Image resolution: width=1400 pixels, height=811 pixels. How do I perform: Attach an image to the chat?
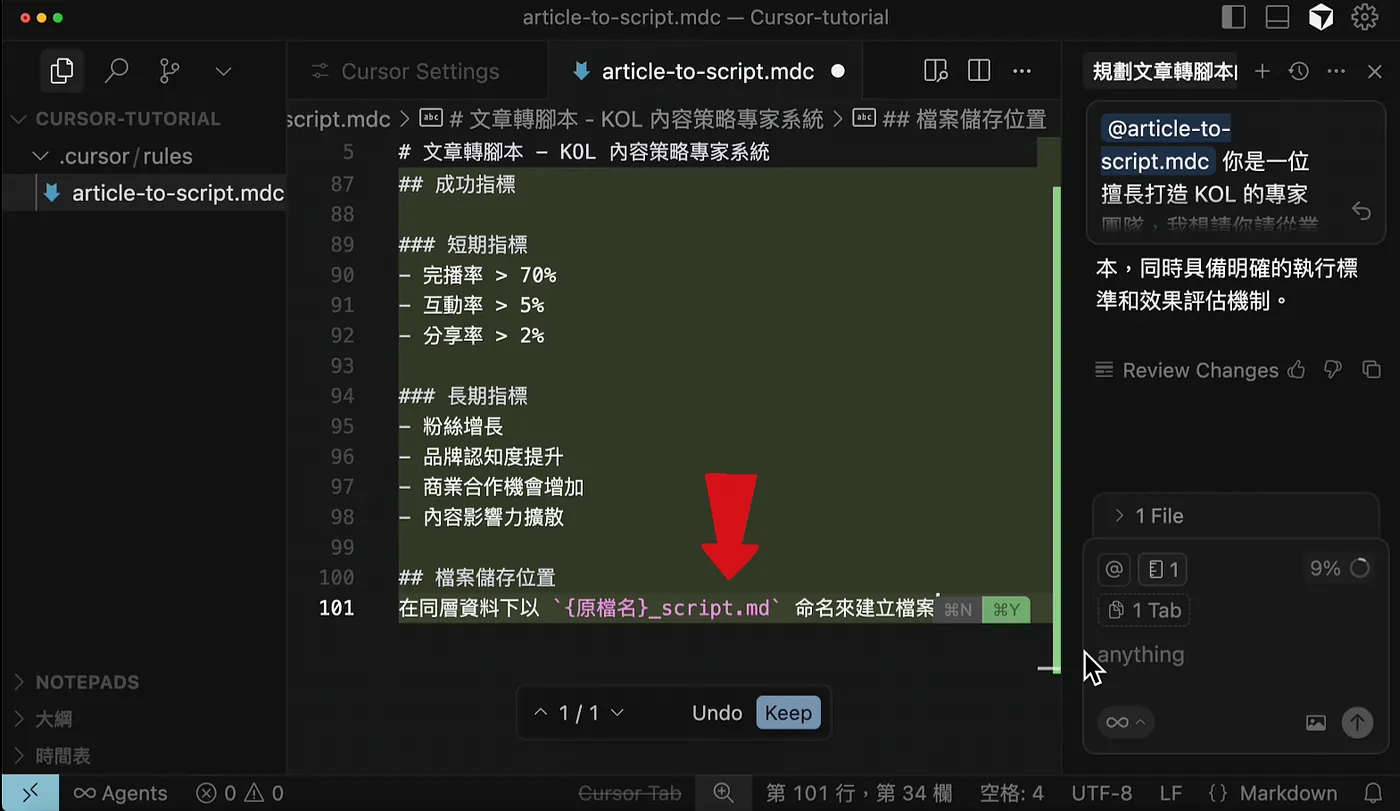click(1316, 722)
